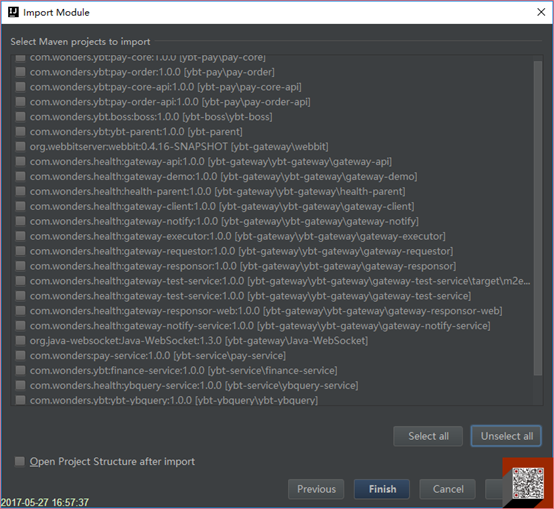This screenshot has height=509, width=554.
Task: Enable the boss:1.0.0 project checkbox
Action: click(x=20, y=117)
